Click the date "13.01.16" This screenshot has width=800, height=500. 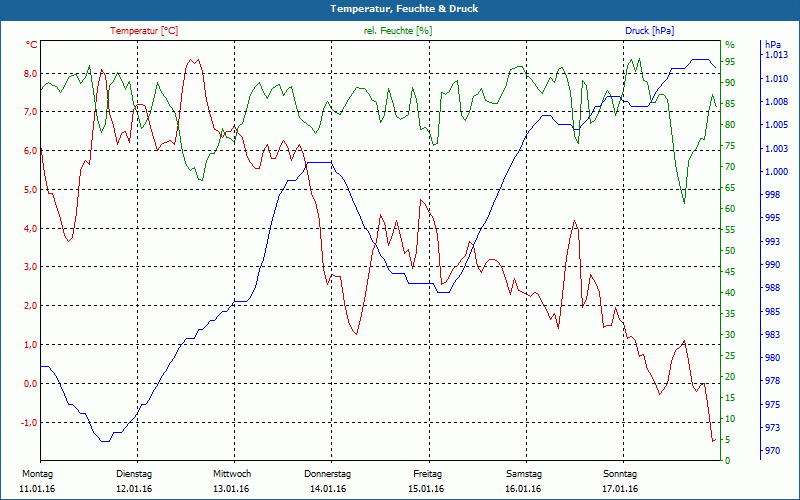click(231, 489)
